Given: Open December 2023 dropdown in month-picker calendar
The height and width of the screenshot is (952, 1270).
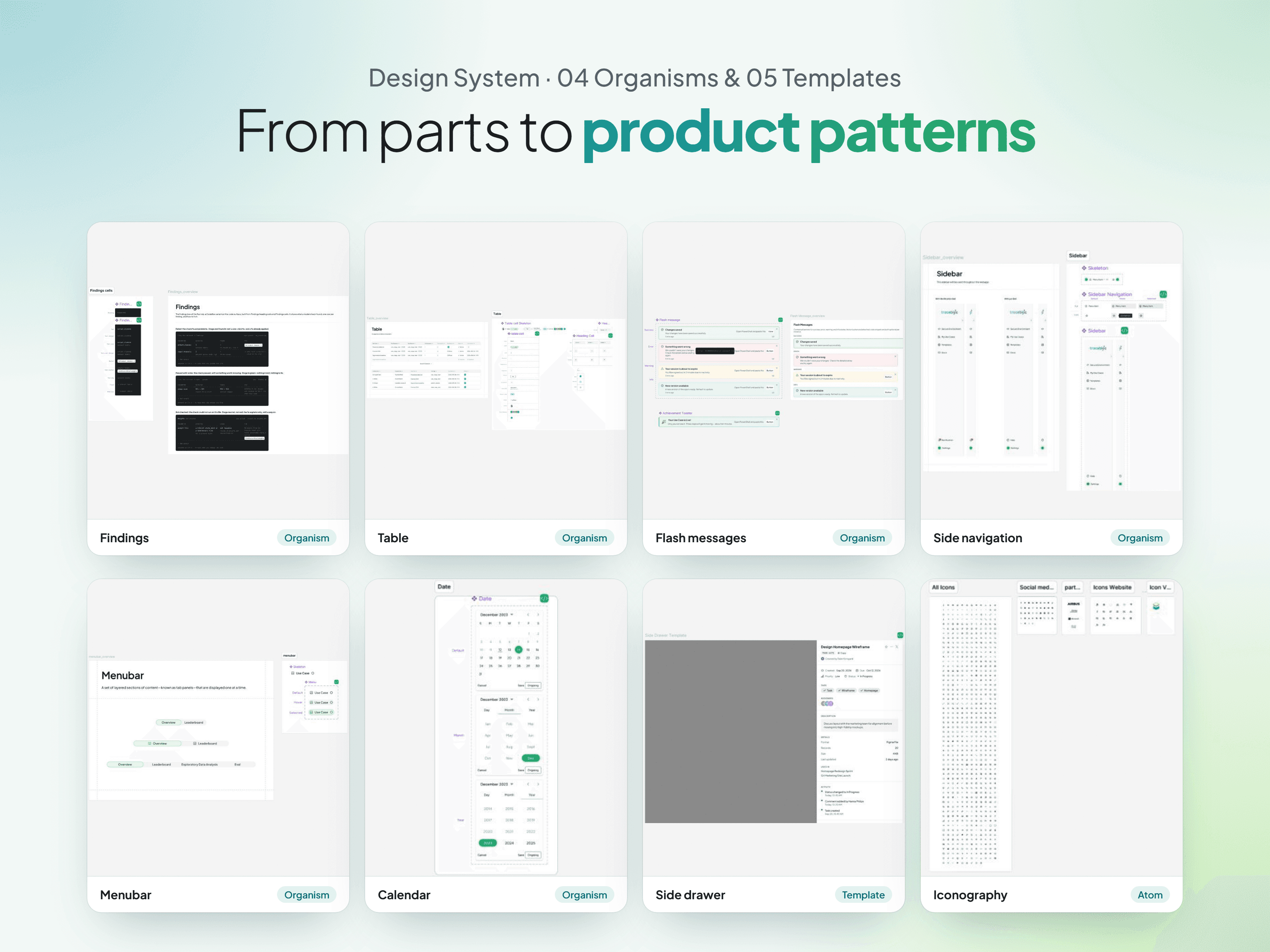Looking at the screenshot, I should [x=497, y=699].
